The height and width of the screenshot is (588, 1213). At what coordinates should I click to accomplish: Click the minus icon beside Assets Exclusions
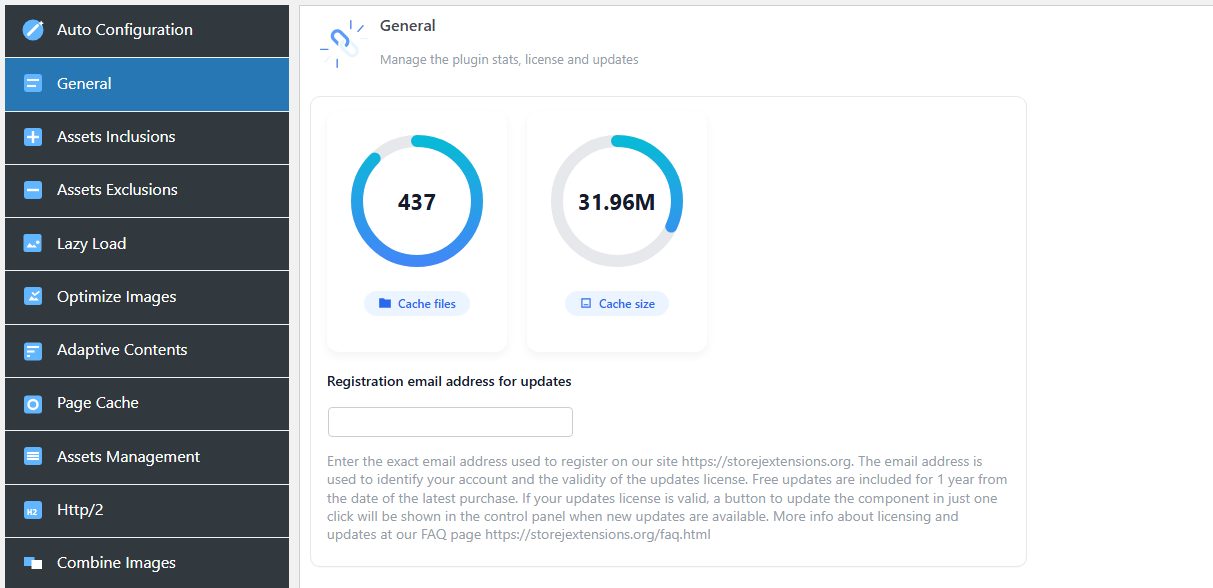[x=31, y=190]
